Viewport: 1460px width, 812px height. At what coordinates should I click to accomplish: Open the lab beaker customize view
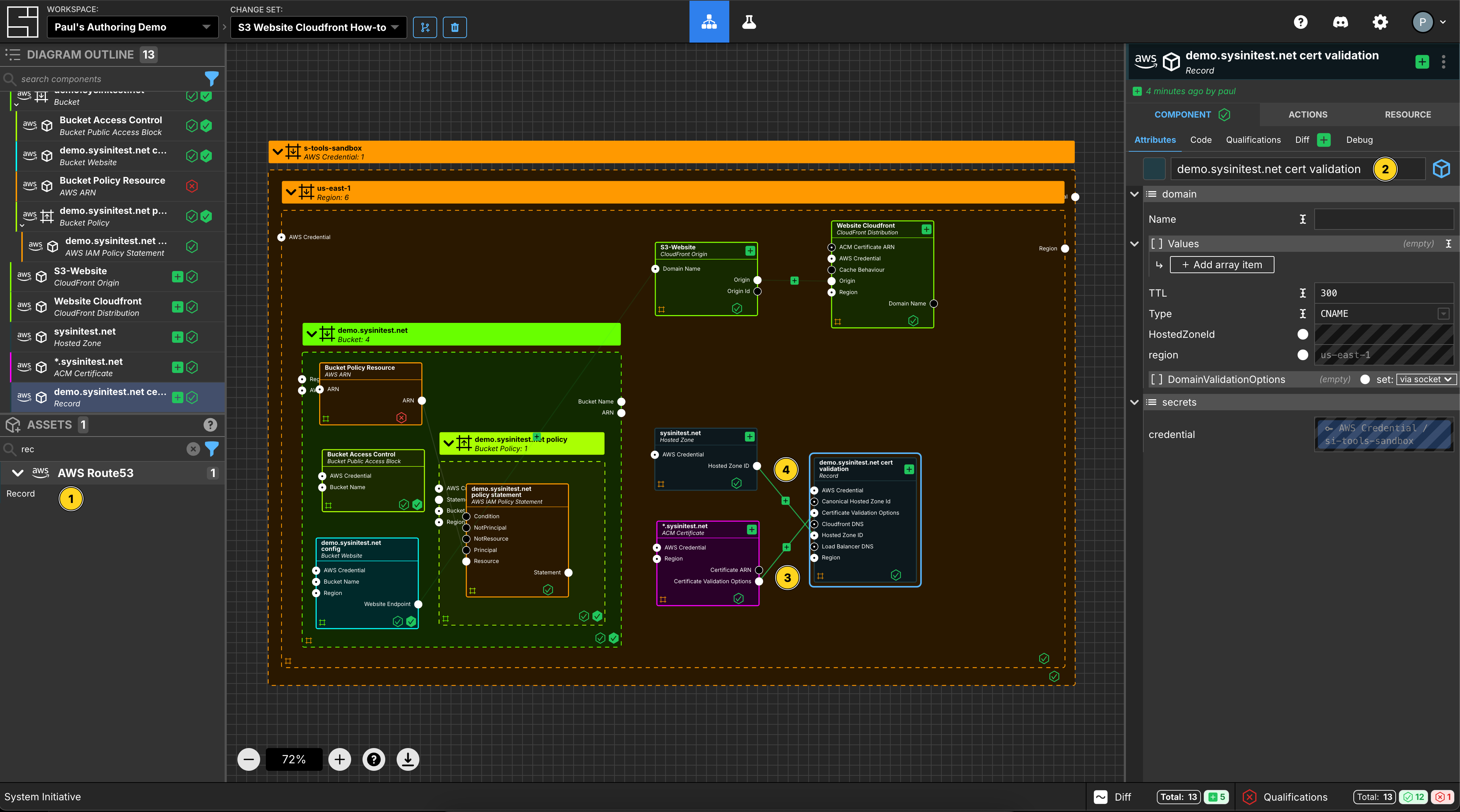[749, 22]
